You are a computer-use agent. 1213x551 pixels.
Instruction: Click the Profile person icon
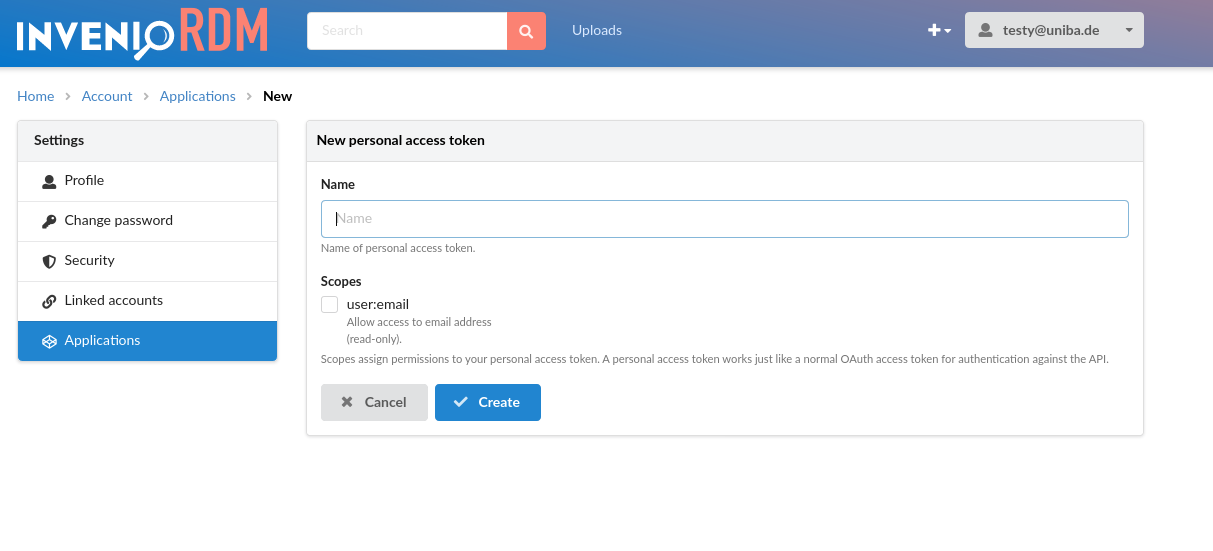click(49, 181)
